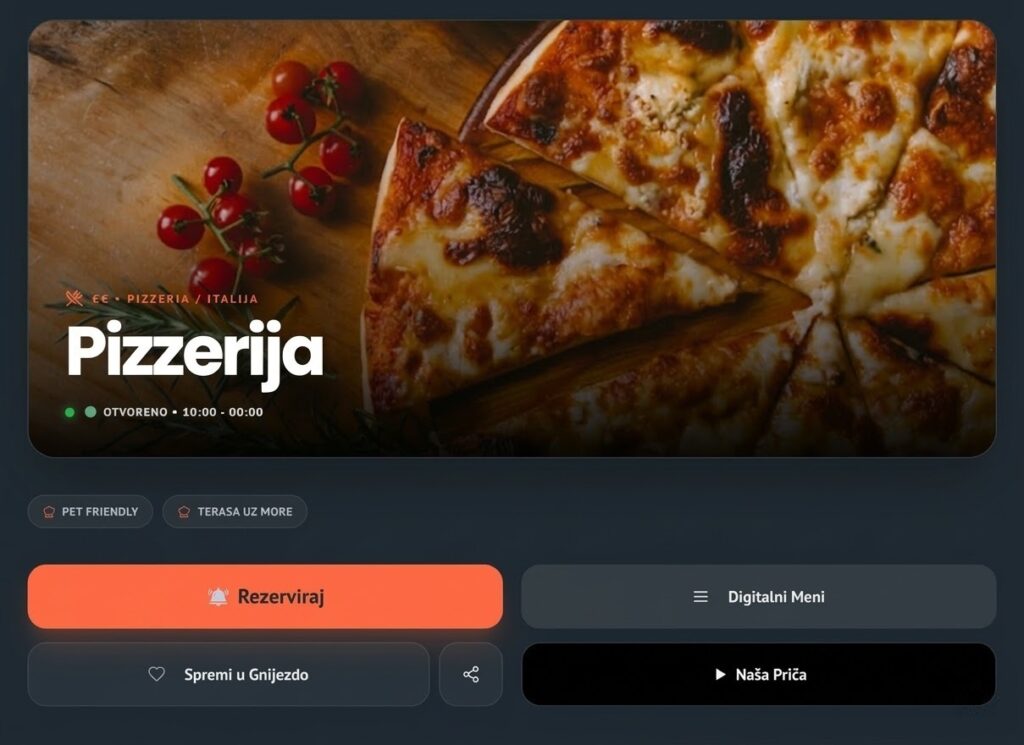Viewport: 1024px width, 745px height.
Task: Save restaurant via Spremi u Gnijezdo
Action: (229, 674)
